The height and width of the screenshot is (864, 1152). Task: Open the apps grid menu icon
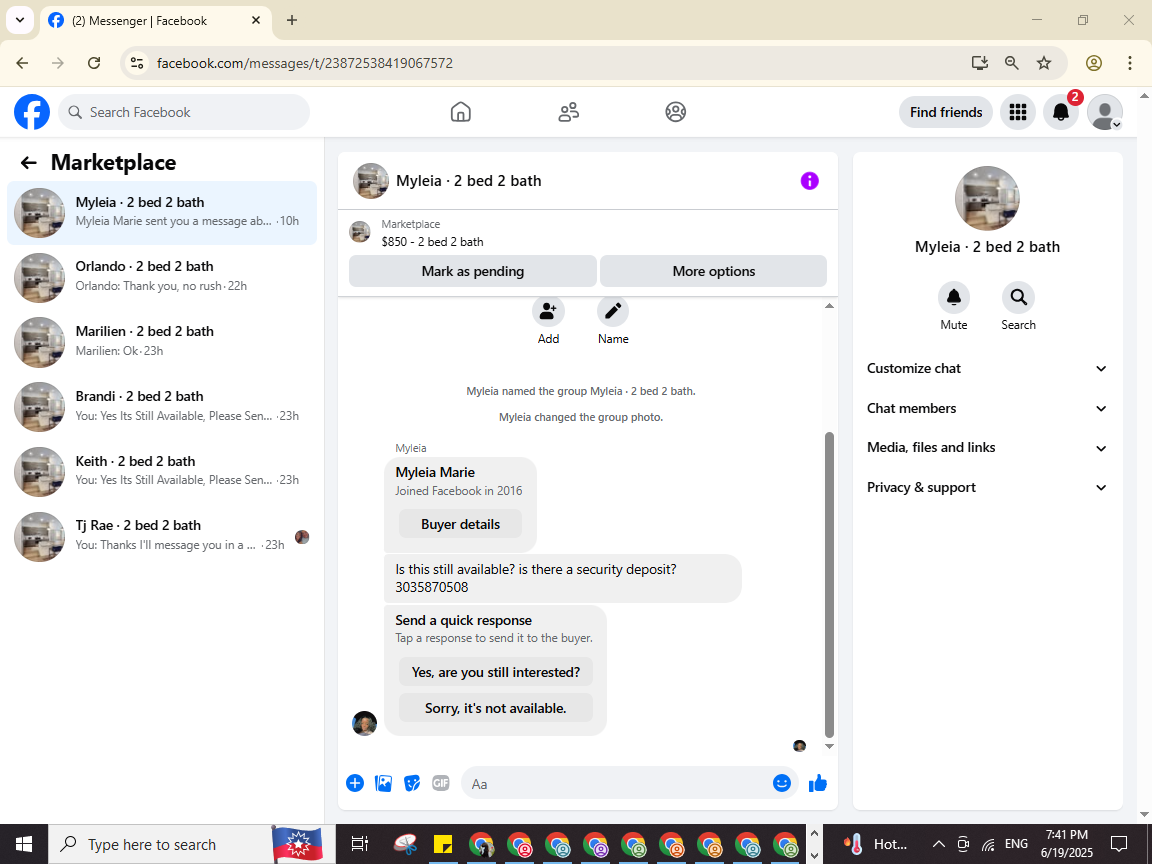pyautogui.click(x=1018, y=112)
